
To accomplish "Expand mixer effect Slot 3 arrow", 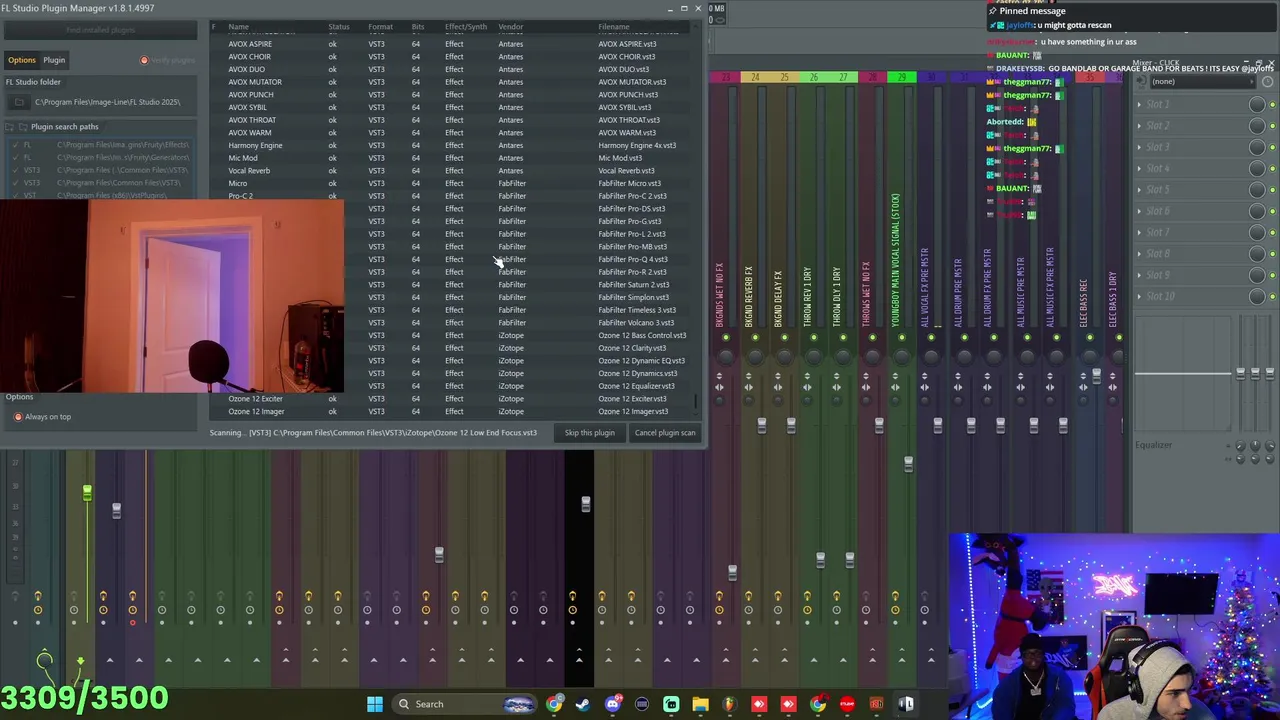I will [x=1139, y=147].
